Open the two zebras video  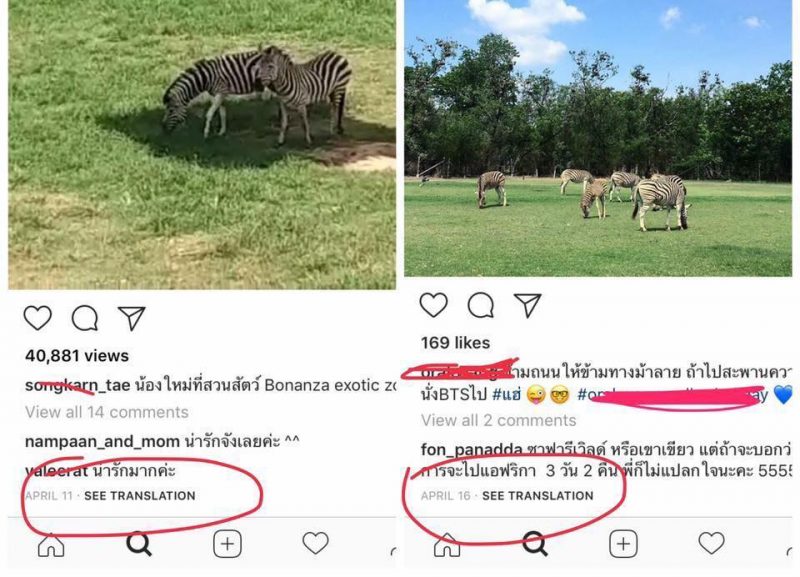[x=202, y=144]
